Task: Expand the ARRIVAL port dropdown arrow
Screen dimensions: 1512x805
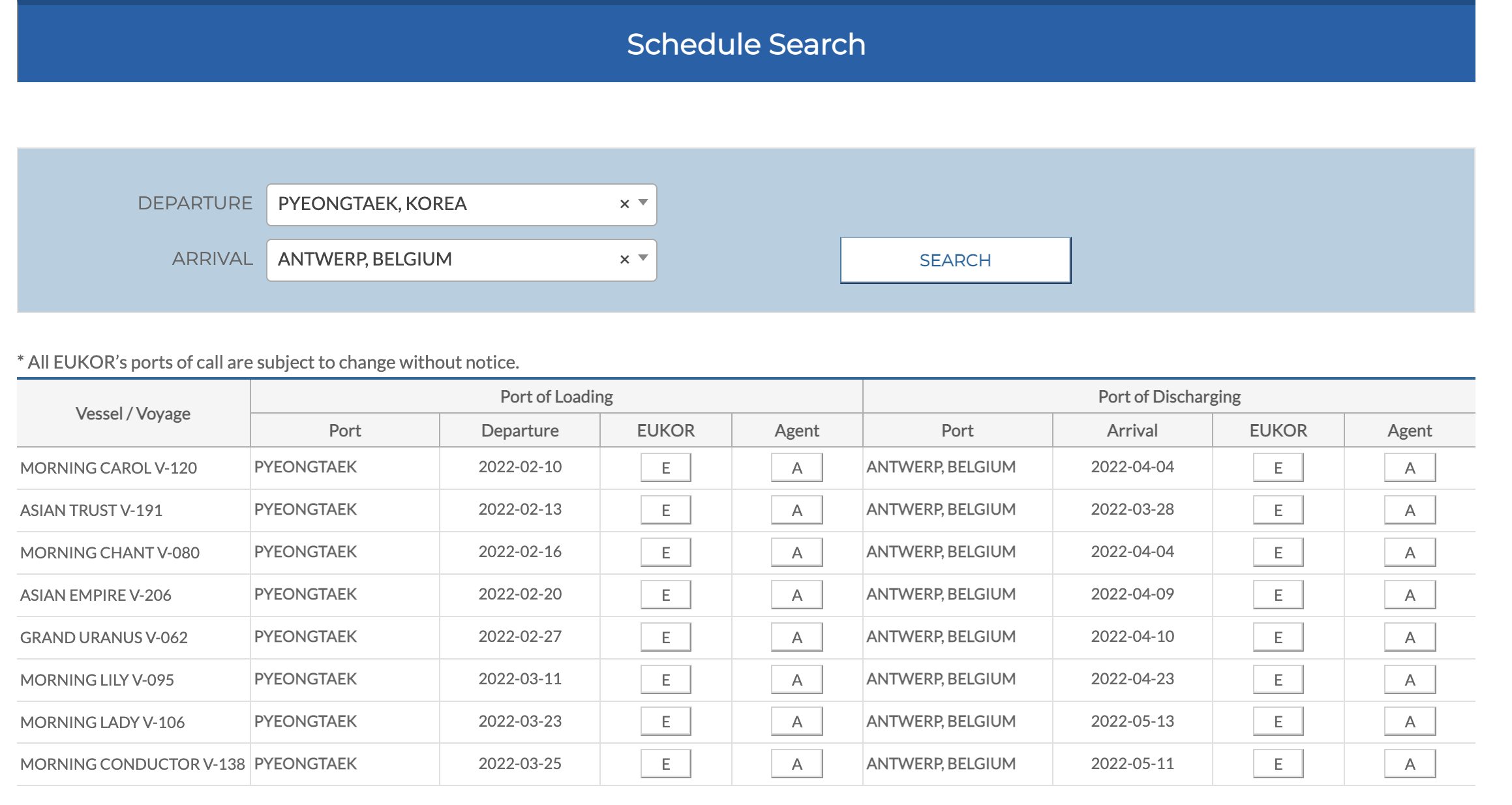Action: 643,258
